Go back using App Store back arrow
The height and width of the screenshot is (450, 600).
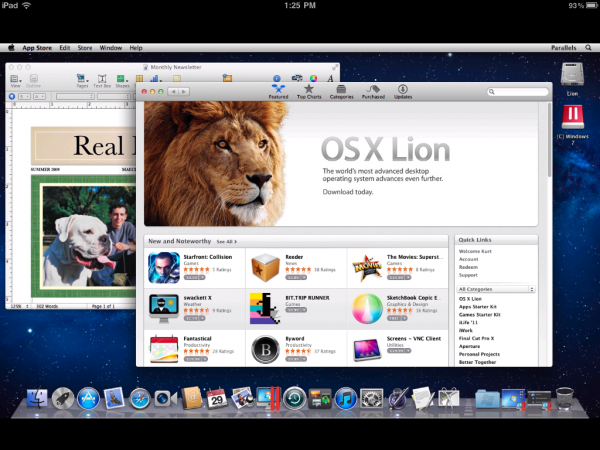pos(174,92)
